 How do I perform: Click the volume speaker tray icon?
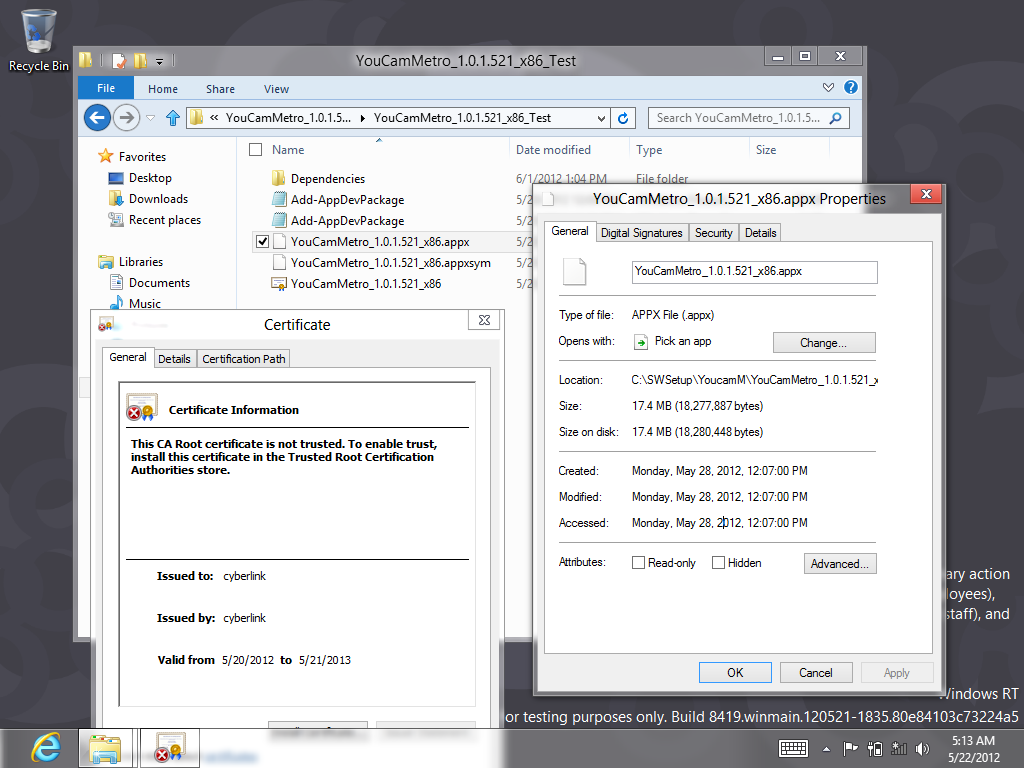tap(921, 748)
